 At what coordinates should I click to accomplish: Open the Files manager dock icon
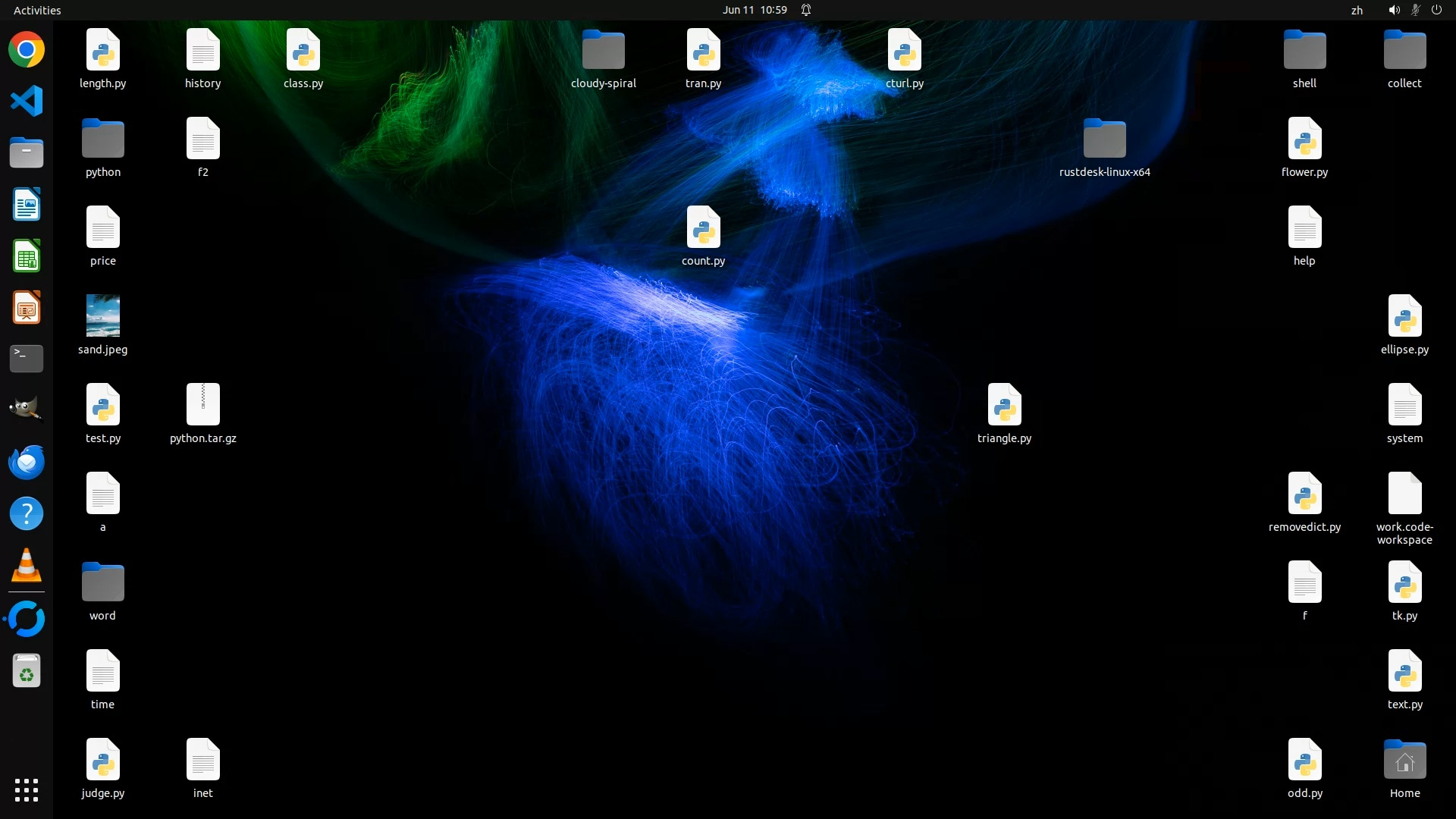(x=27, y=152)
